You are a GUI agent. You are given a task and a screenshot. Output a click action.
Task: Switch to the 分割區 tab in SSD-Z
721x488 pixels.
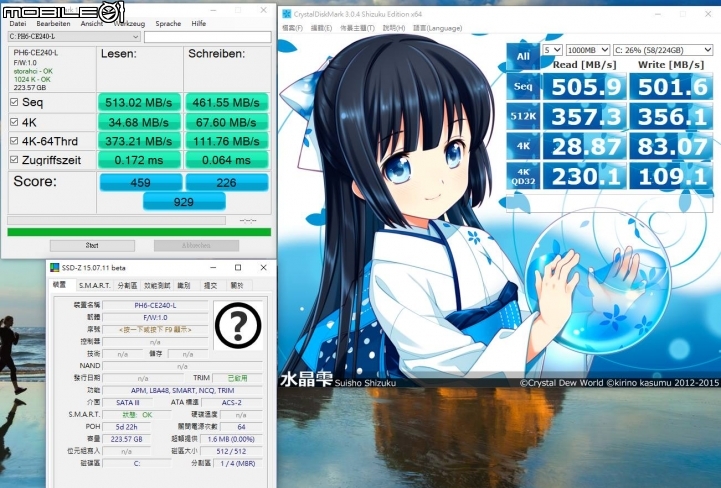point(127,286)
